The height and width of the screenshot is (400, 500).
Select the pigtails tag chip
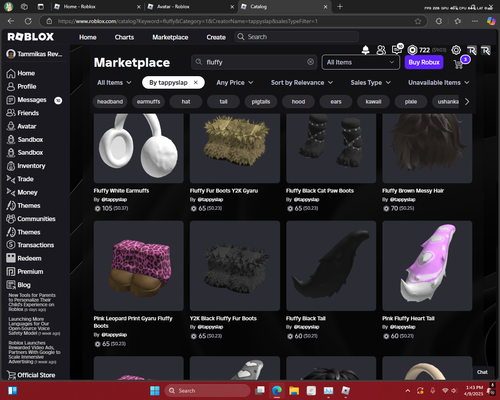tap(261, 102)
